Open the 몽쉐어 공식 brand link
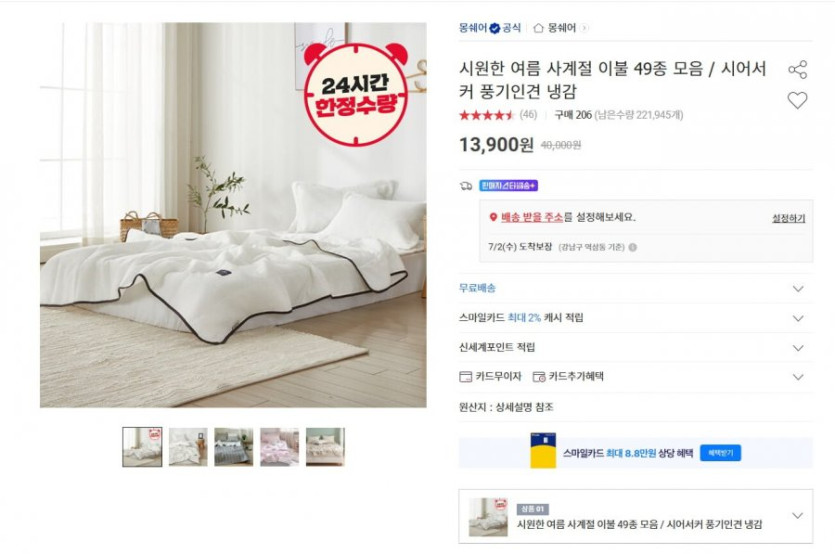The width and height of the screenshot is (835, 554). coord(489,28)
